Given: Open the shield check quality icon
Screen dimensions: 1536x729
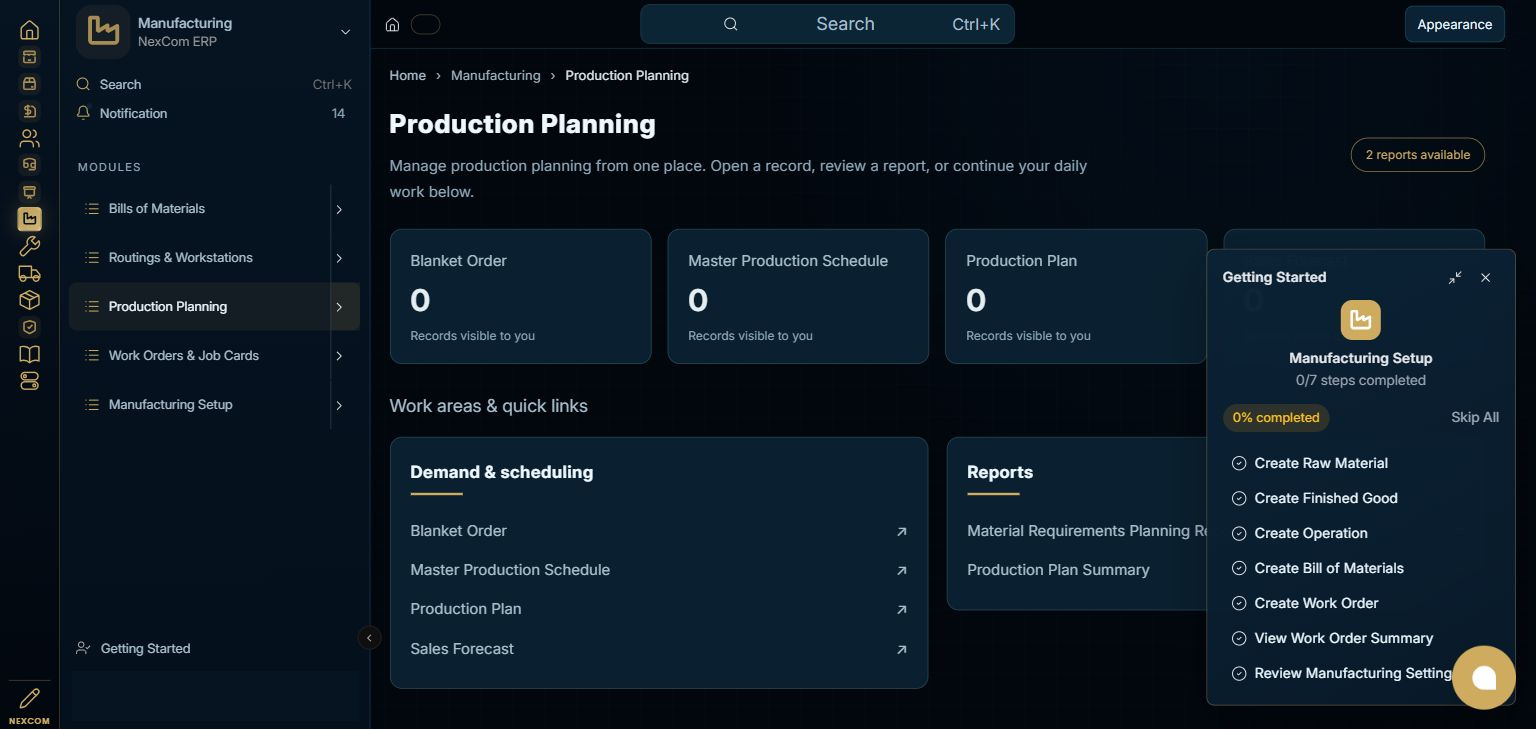Looking at the screenshot, I should click(29, 327).
